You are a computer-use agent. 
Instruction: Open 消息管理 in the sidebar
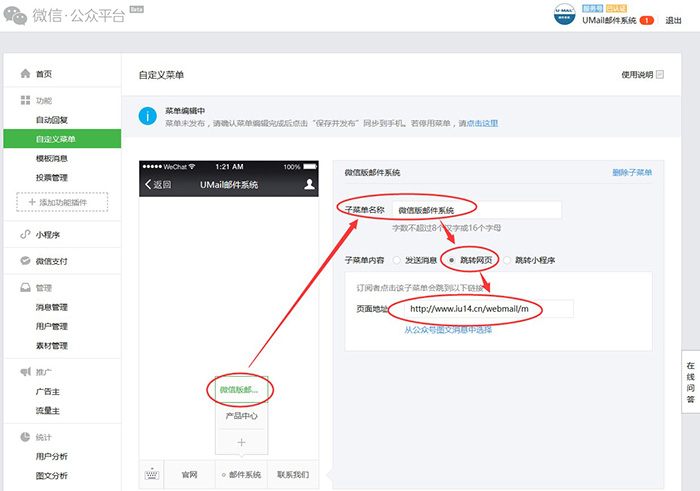pyautogui.click(x=52, y=307)
